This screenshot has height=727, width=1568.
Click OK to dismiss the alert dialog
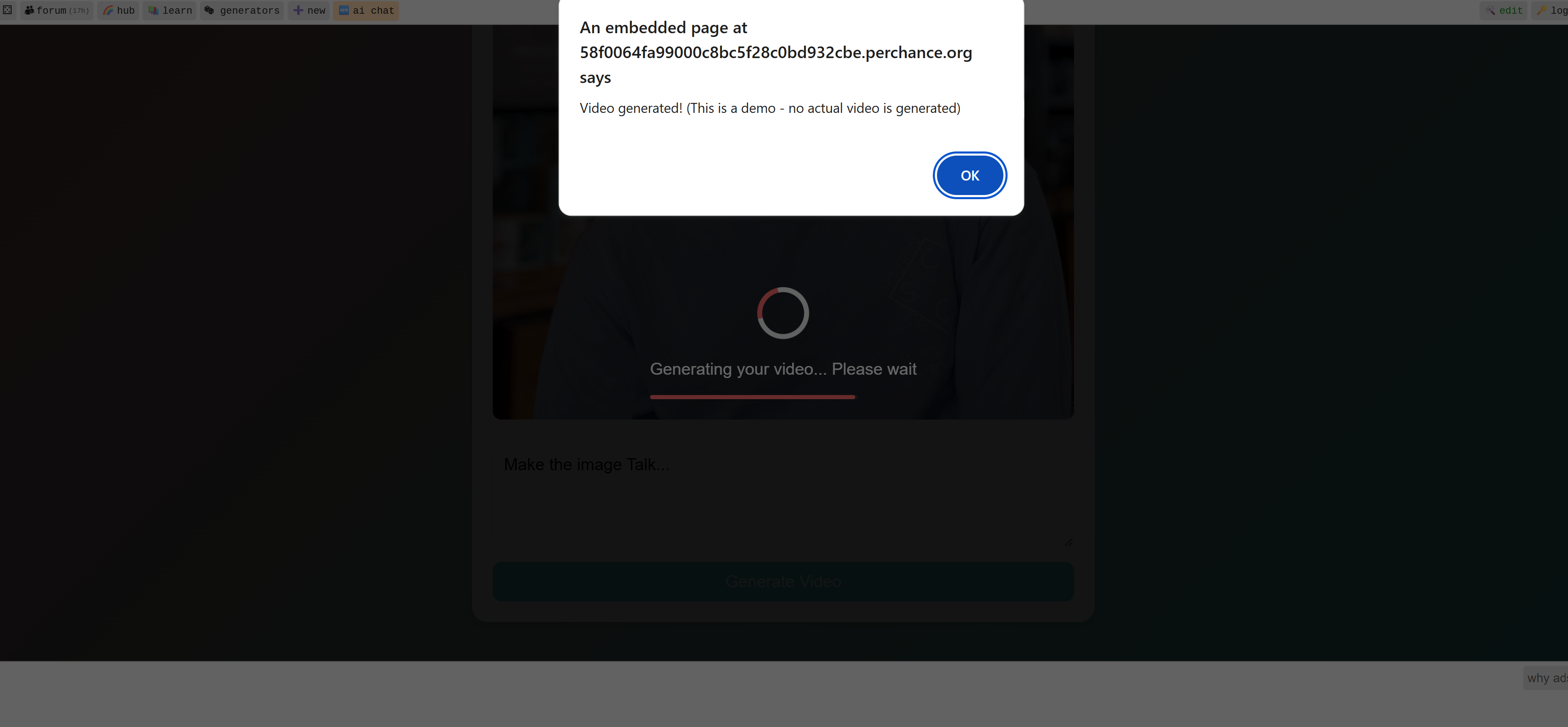click(x=969, y=175)
